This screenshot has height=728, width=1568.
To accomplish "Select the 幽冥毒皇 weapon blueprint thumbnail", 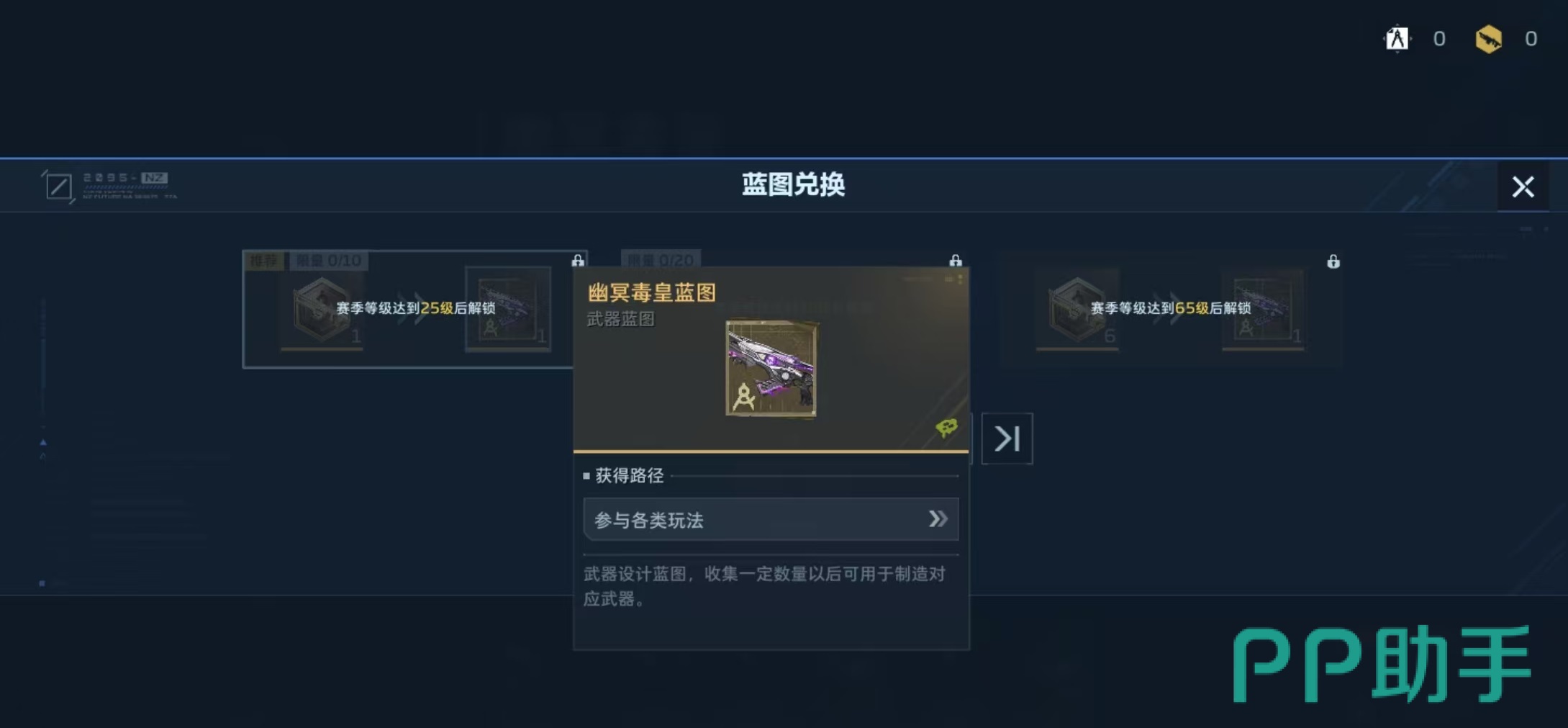I will pos(771,369).
